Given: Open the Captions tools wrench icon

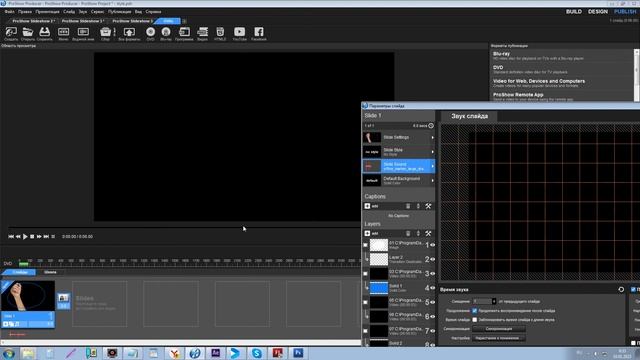Looking at the screenshot, I should pyautogui.click(x=428, y=206).
